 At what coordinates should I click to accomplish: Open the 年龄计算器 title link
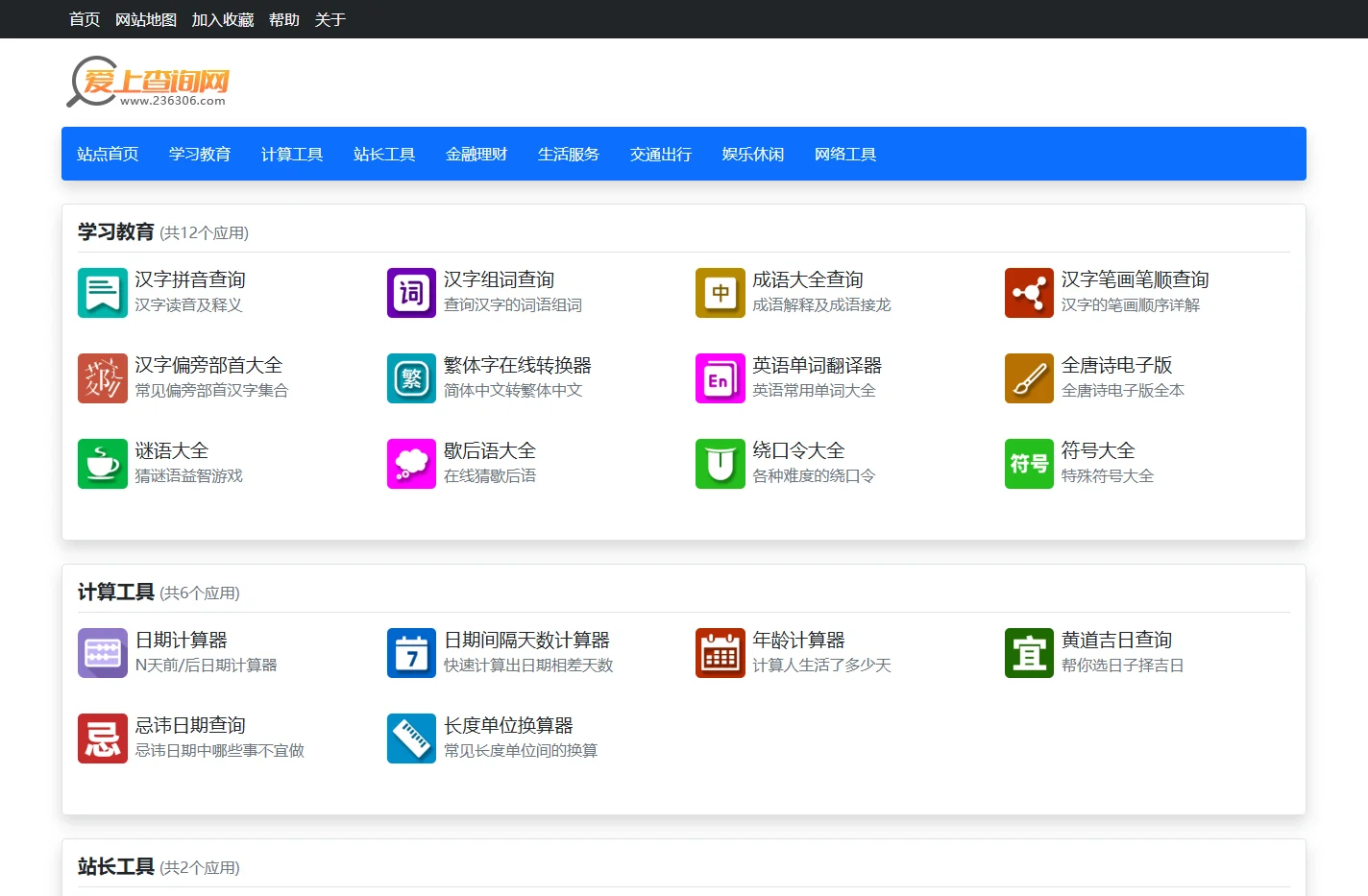[799, 640]
